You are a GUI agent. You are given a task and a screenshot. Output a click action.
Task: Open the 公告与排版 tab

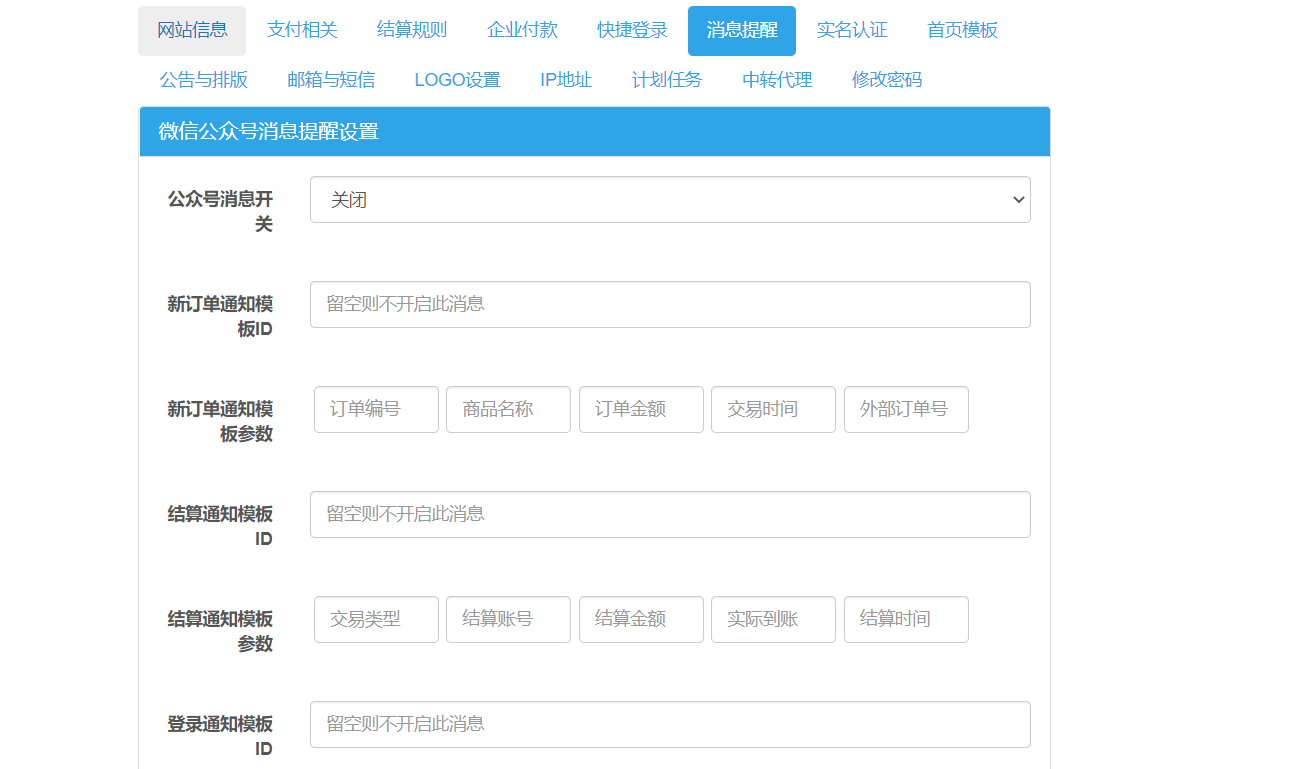pos(205,80)
